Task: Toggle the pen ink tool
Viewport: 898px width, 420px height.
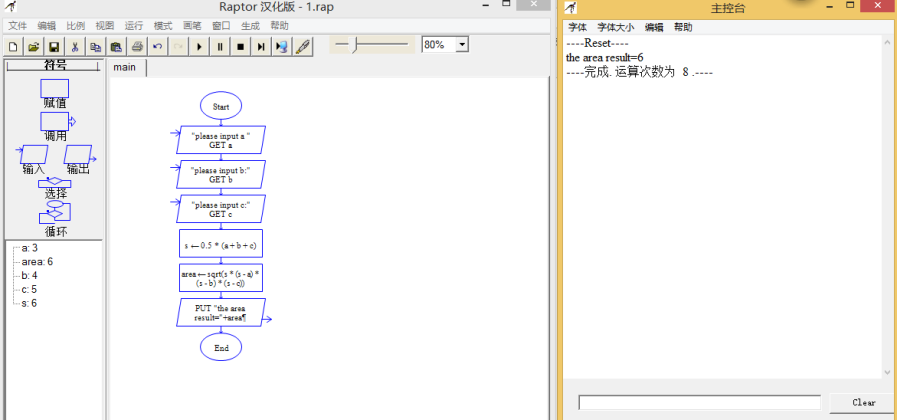Action: pyautogui.click(x=302, y=46)
